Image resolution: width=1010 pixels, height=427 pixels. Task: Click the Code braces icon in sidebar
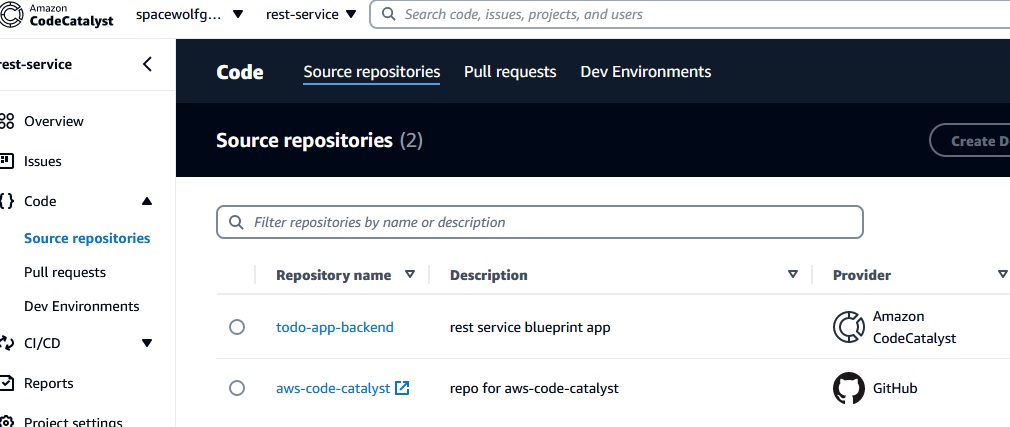pos(6,201)
